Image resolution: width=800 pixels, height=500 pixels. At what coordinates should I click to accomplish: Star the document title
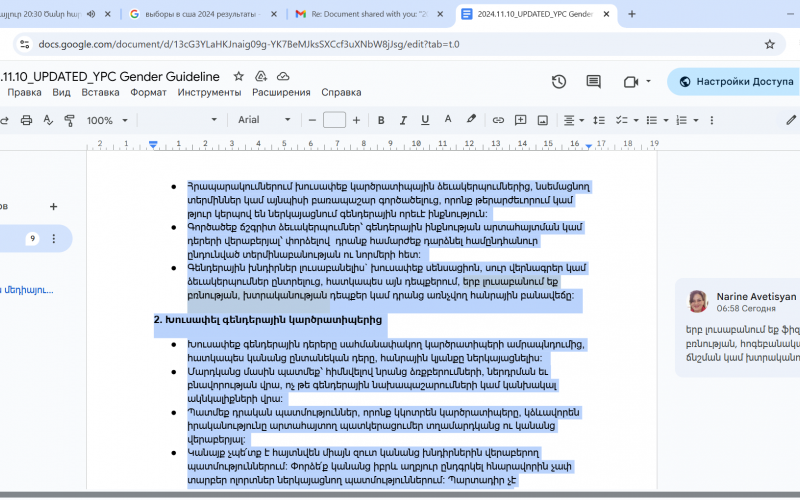click(238, 77)
